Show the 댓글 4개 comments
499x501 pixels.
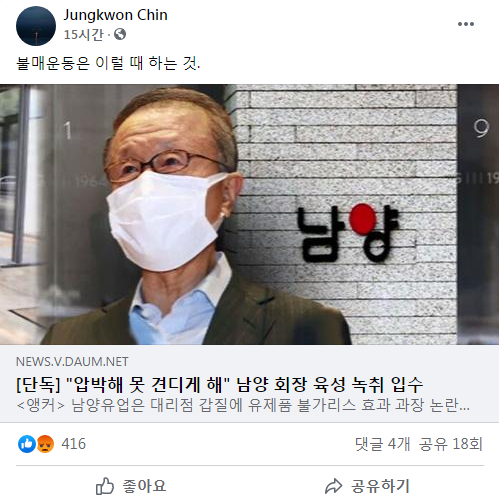click(x=382, y=444)
